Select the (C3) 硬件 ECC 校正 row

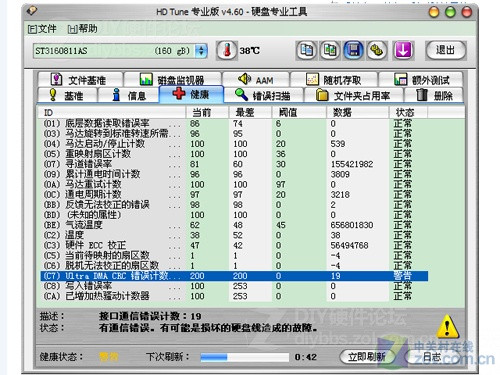pos(234,245)
